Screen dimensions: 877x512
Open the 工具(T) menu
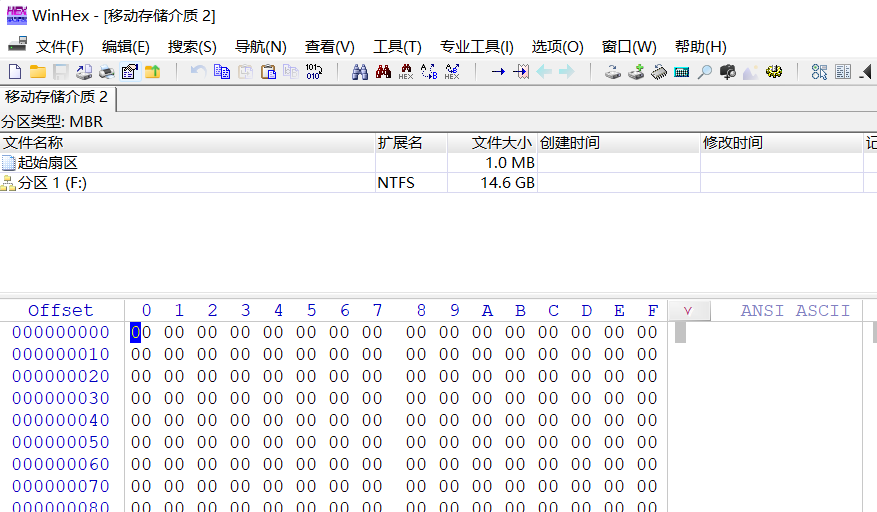coord(397,46)
